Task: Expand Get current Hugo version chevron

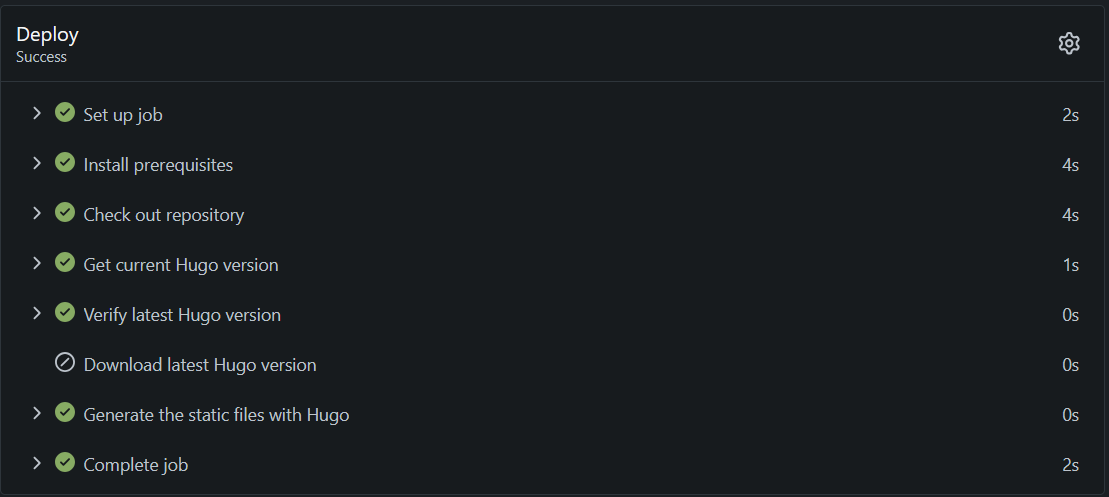Action: 37,263
